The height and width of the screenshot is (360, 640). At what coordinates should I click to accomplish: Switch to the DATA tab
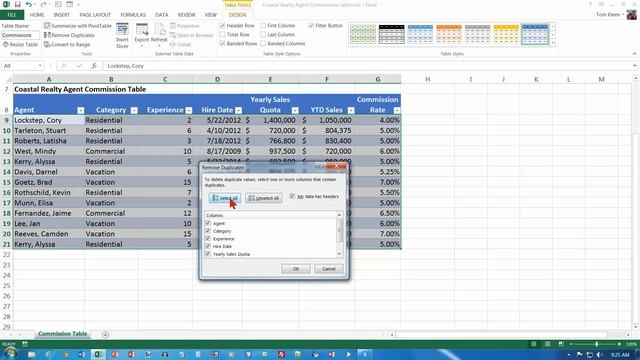coord(162,15)
